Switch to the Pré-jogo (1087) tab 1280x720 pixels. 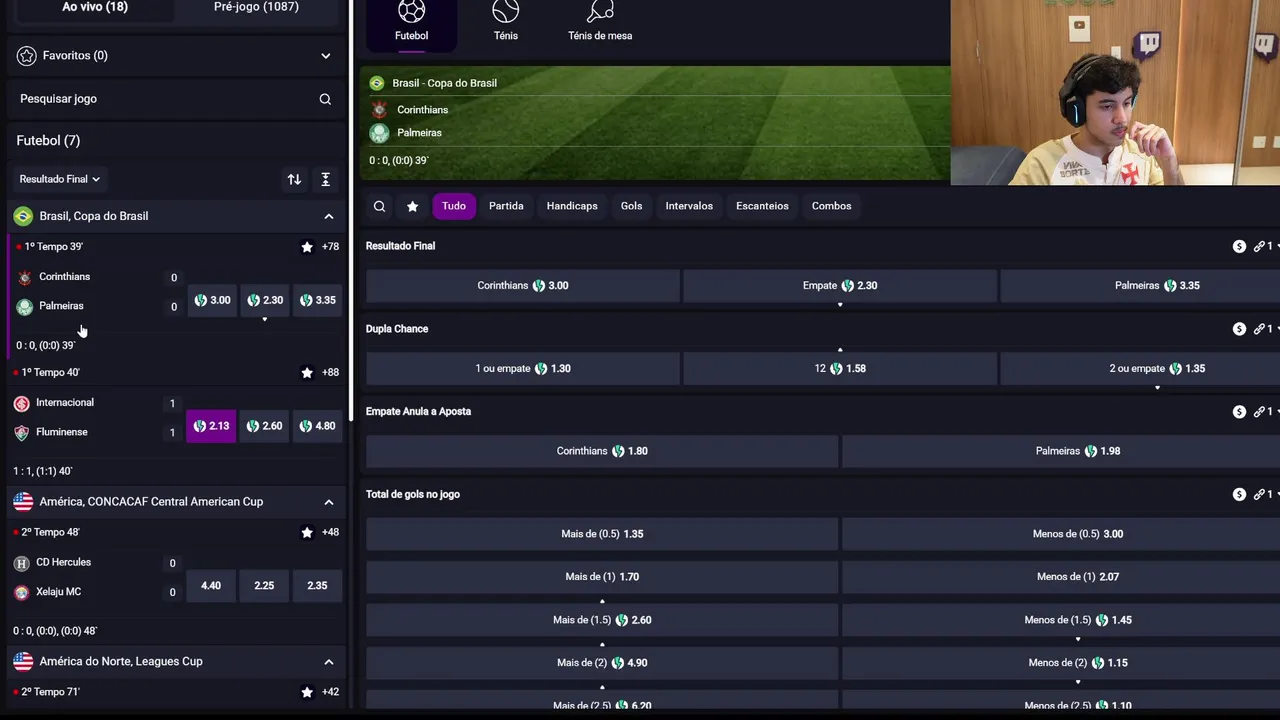[x=256, y=8]
